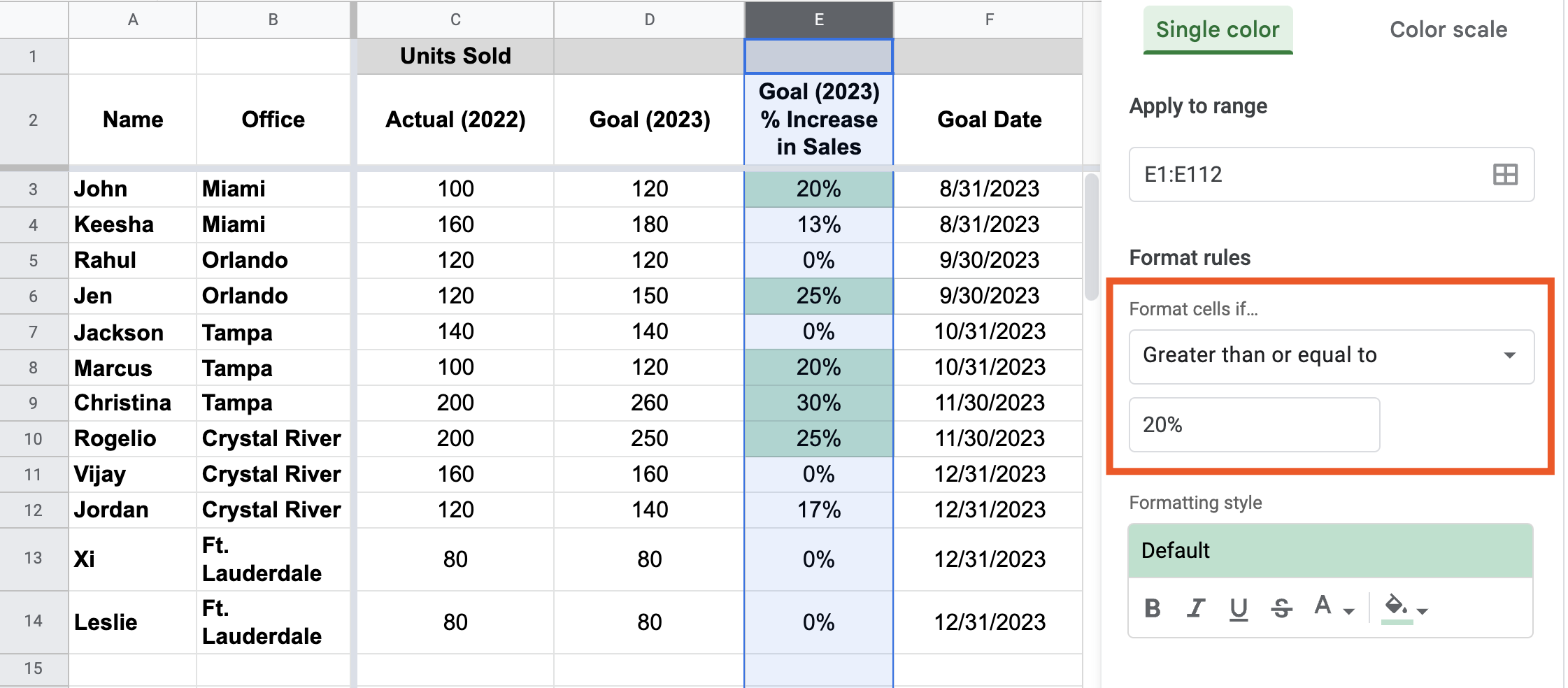Open the text color picker
The height and width of the screenshot is (688, 1568).
click(1334, 607)
